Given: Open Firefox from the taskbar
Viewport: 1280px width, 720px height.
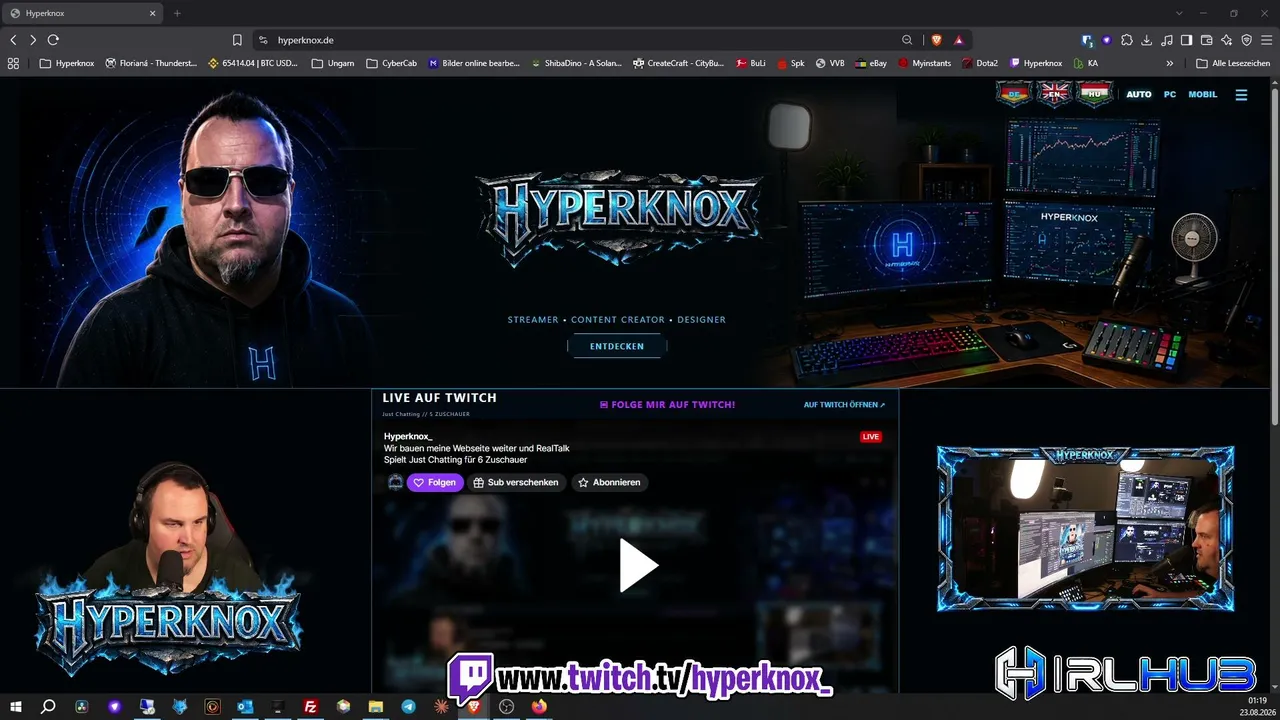Looking at the screenshot, I should coord(539,706).
